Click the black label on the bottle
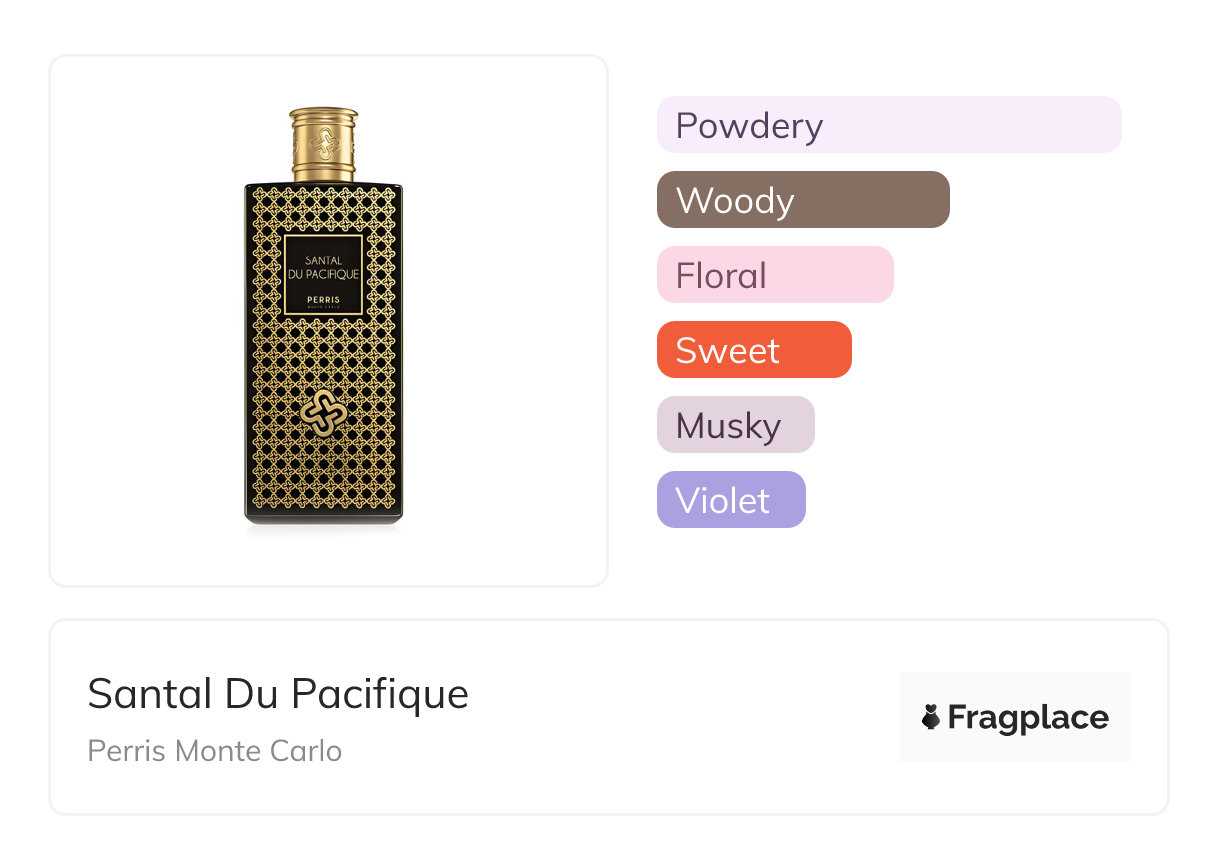 click(323, 275)
